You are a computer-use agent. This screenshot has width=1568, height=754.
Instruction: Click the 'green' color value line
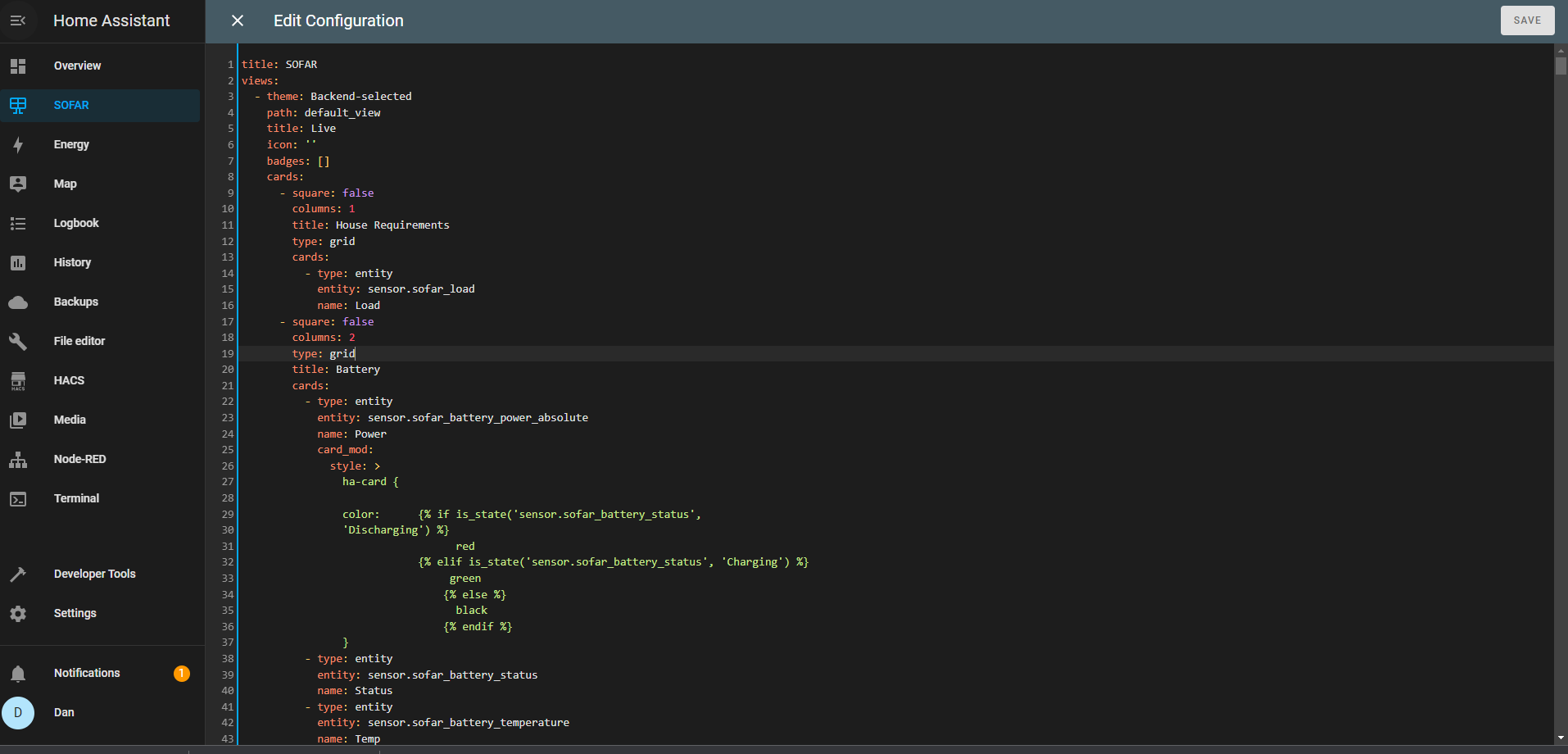[465, 579]
